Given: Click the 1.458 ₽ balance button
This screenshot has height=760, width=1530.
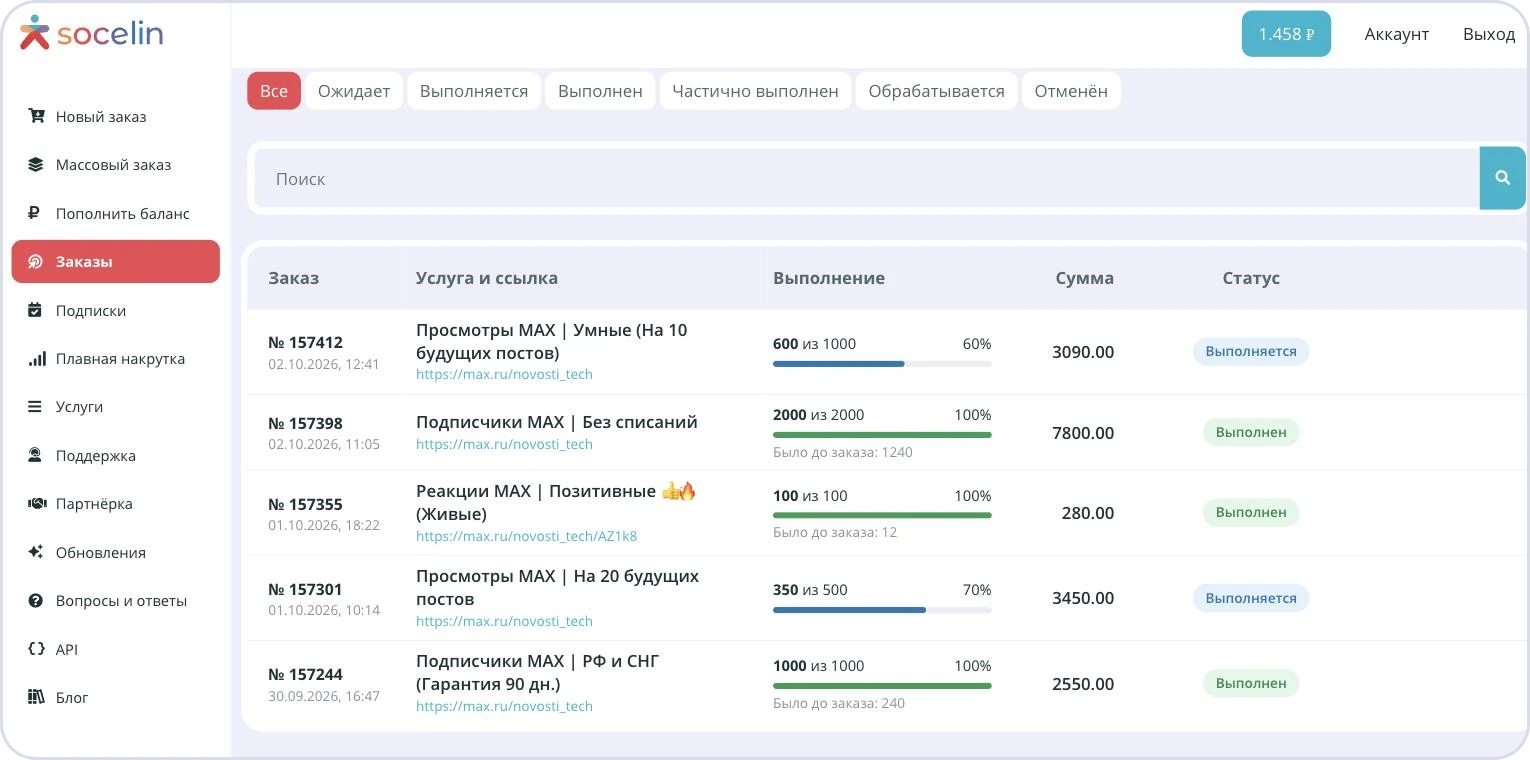Looking at the screenshot, I should coord(1286,34).
